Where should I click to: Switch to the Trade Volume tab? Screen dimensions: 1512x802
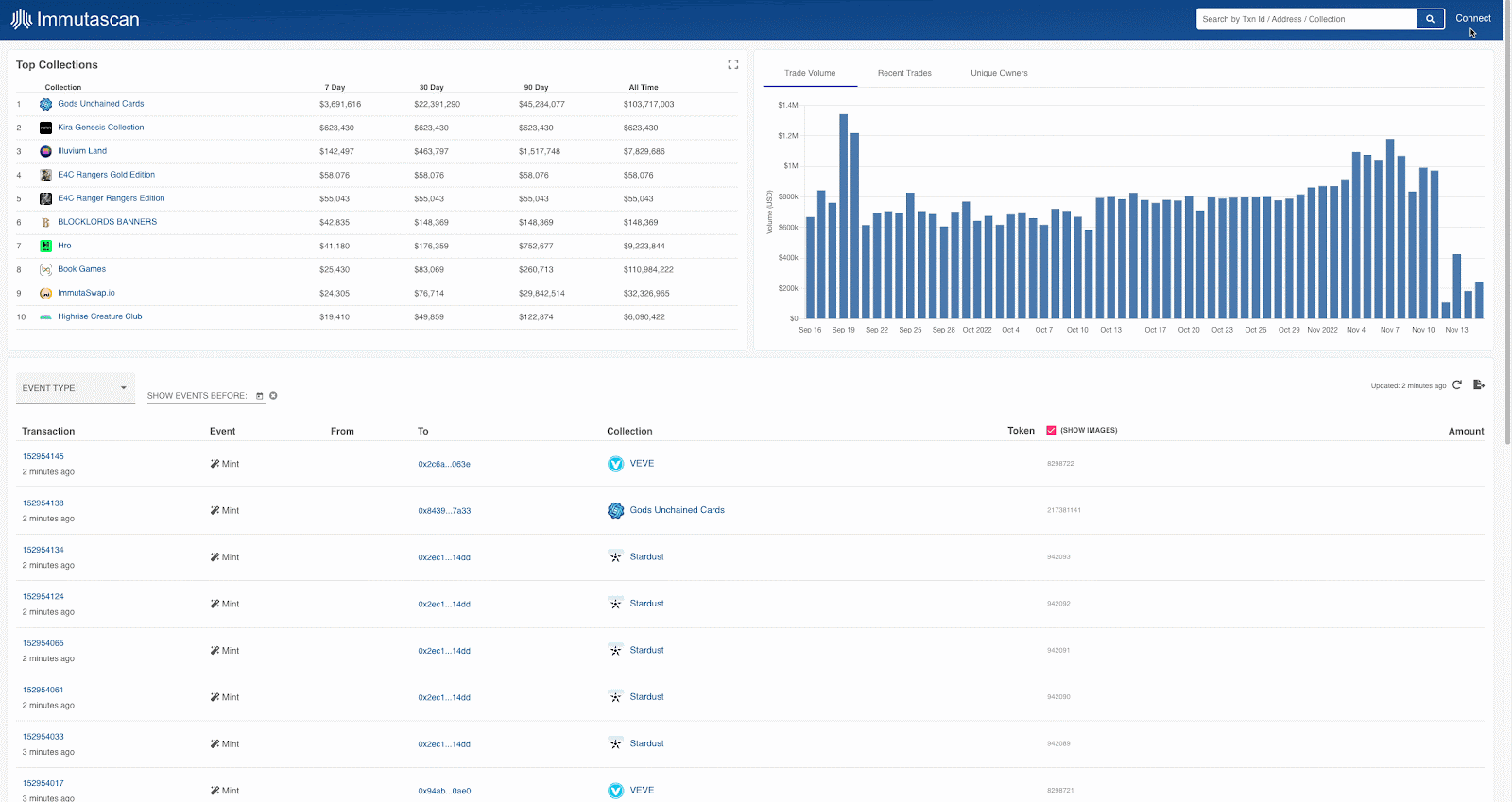810,73
